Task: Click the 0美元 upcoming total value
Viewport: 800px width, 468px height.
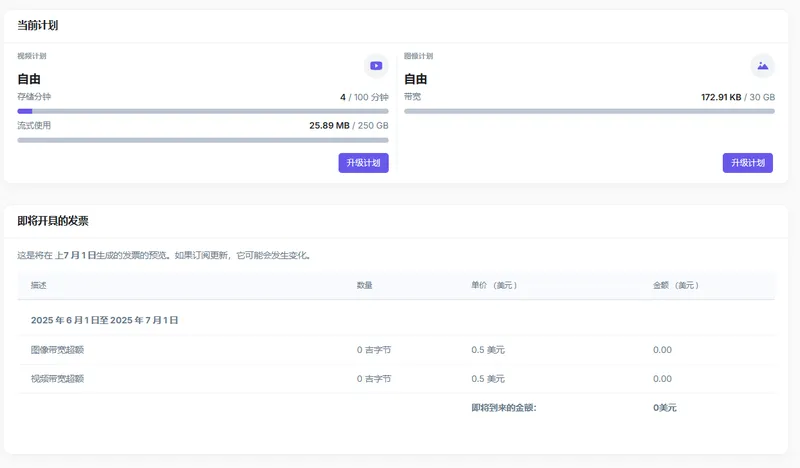Action: click(x=665, y=408)
